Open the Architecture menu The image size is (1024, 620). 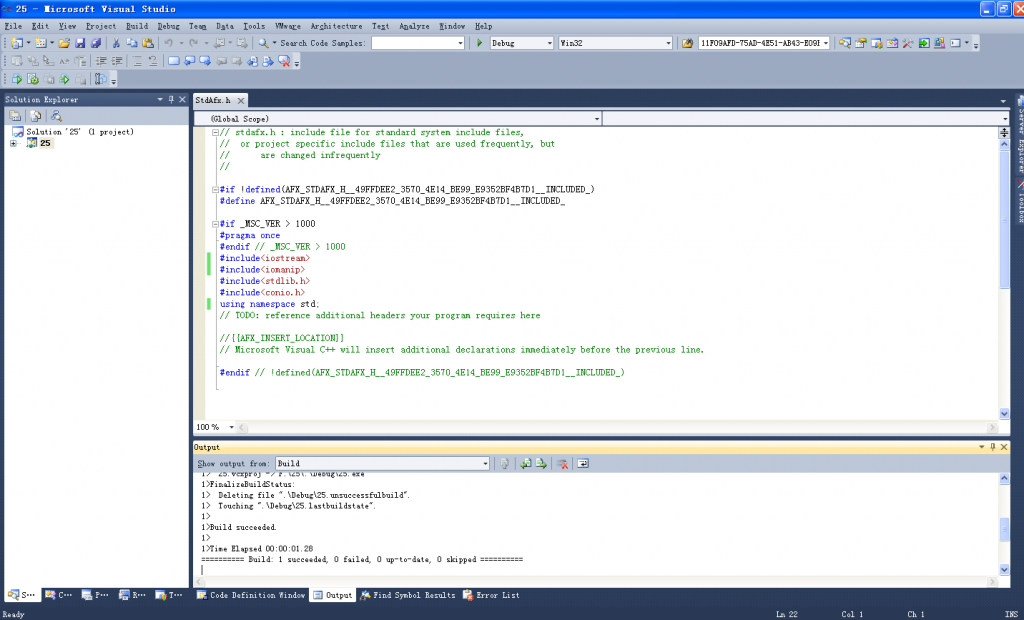[337, 26]
